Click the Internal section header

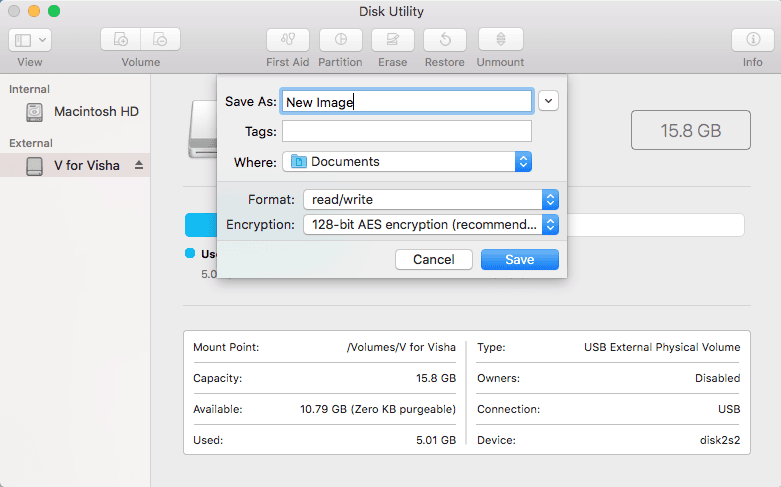tap(29, 89)
